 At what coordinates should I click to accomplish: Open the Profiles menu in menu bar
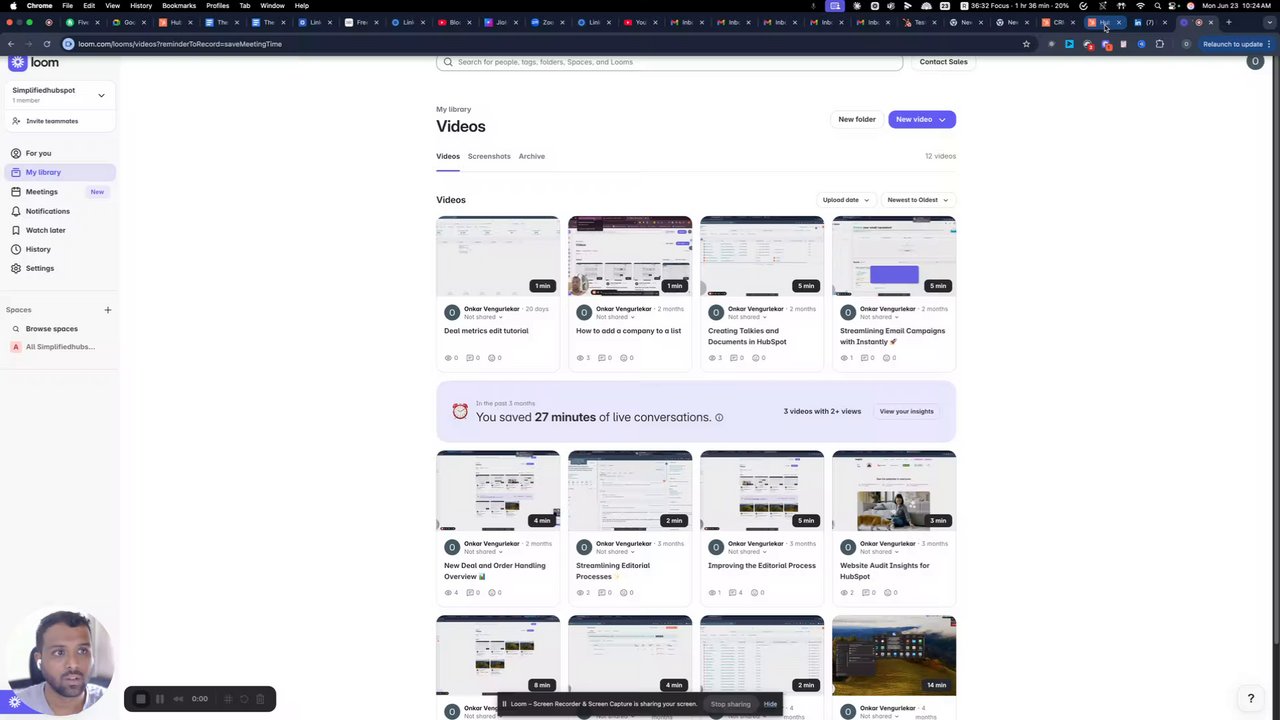(x=217, y=6)
